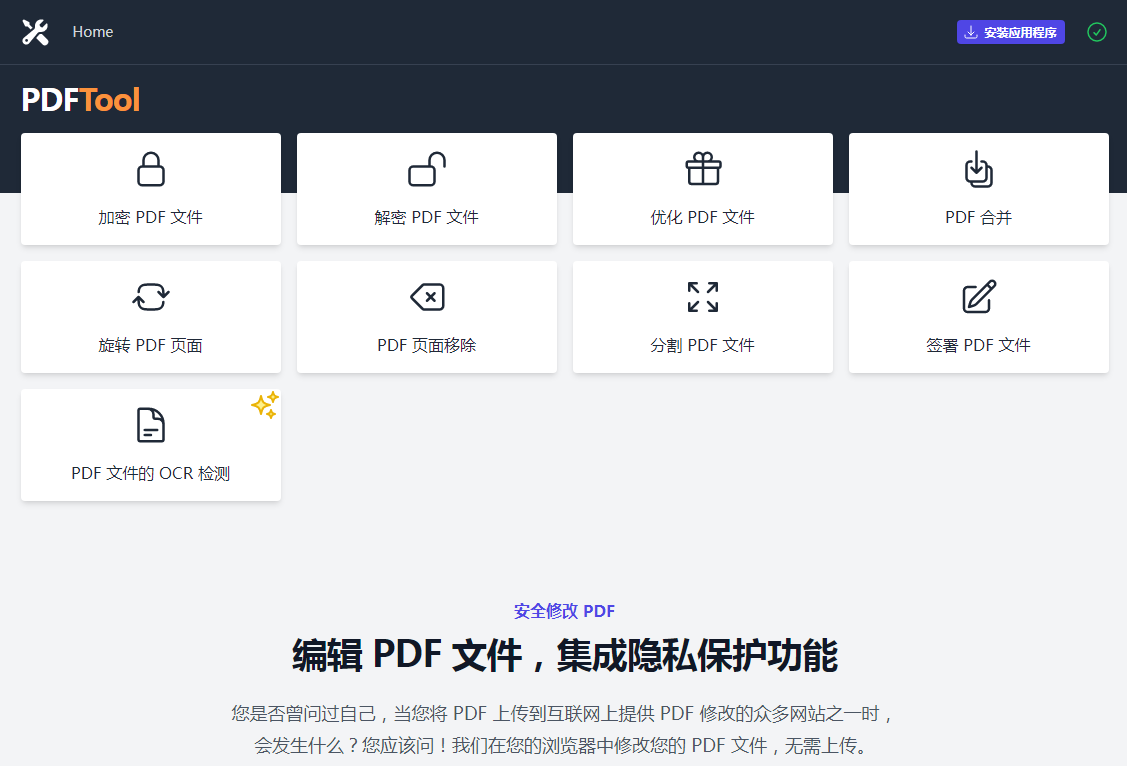Click the tag-with-x icon for PDF 页面移除

pyautogui.click(x=426, y=297)
